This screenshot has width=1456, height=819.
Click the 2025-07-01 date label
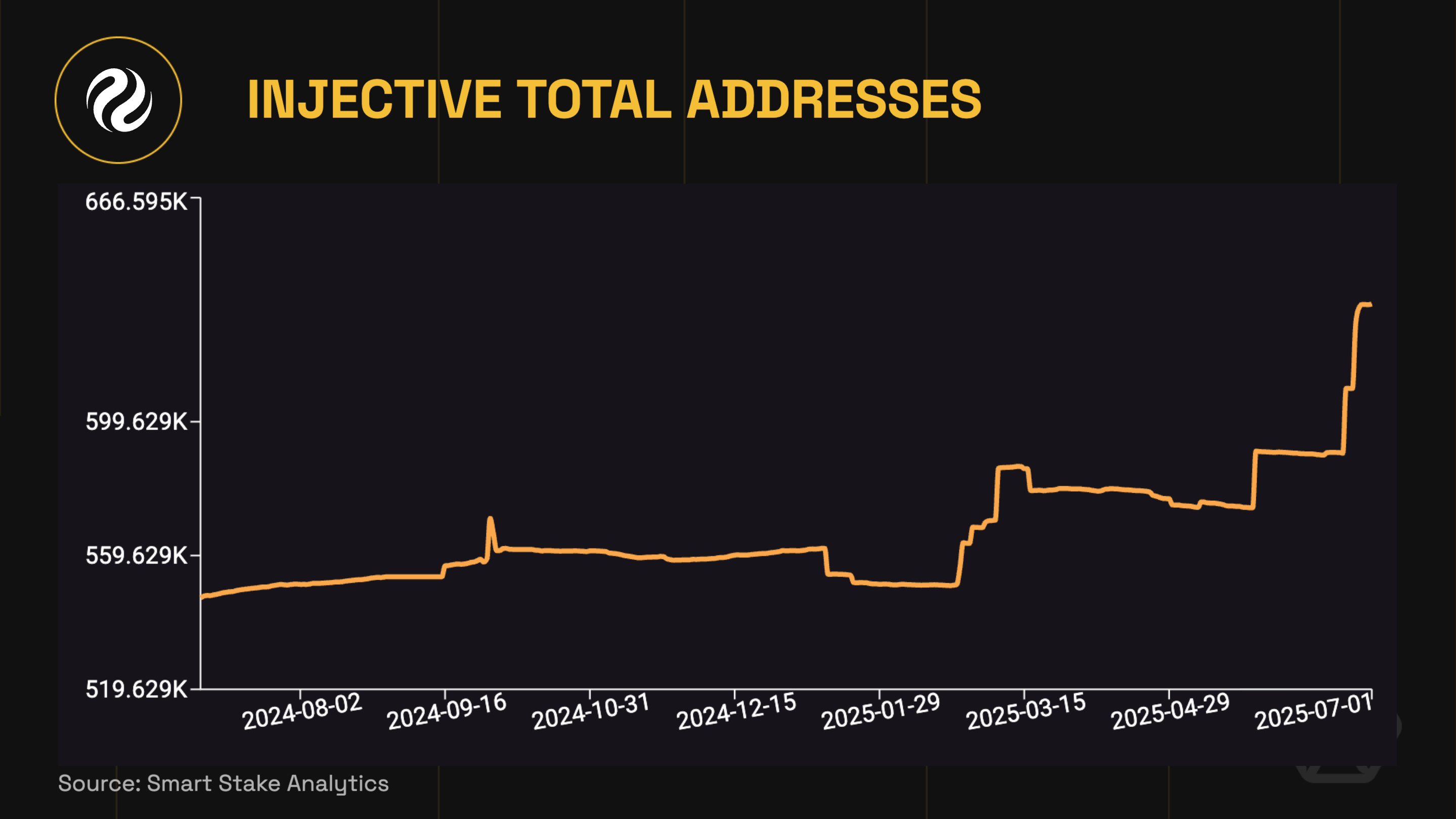click(1313, 712)
